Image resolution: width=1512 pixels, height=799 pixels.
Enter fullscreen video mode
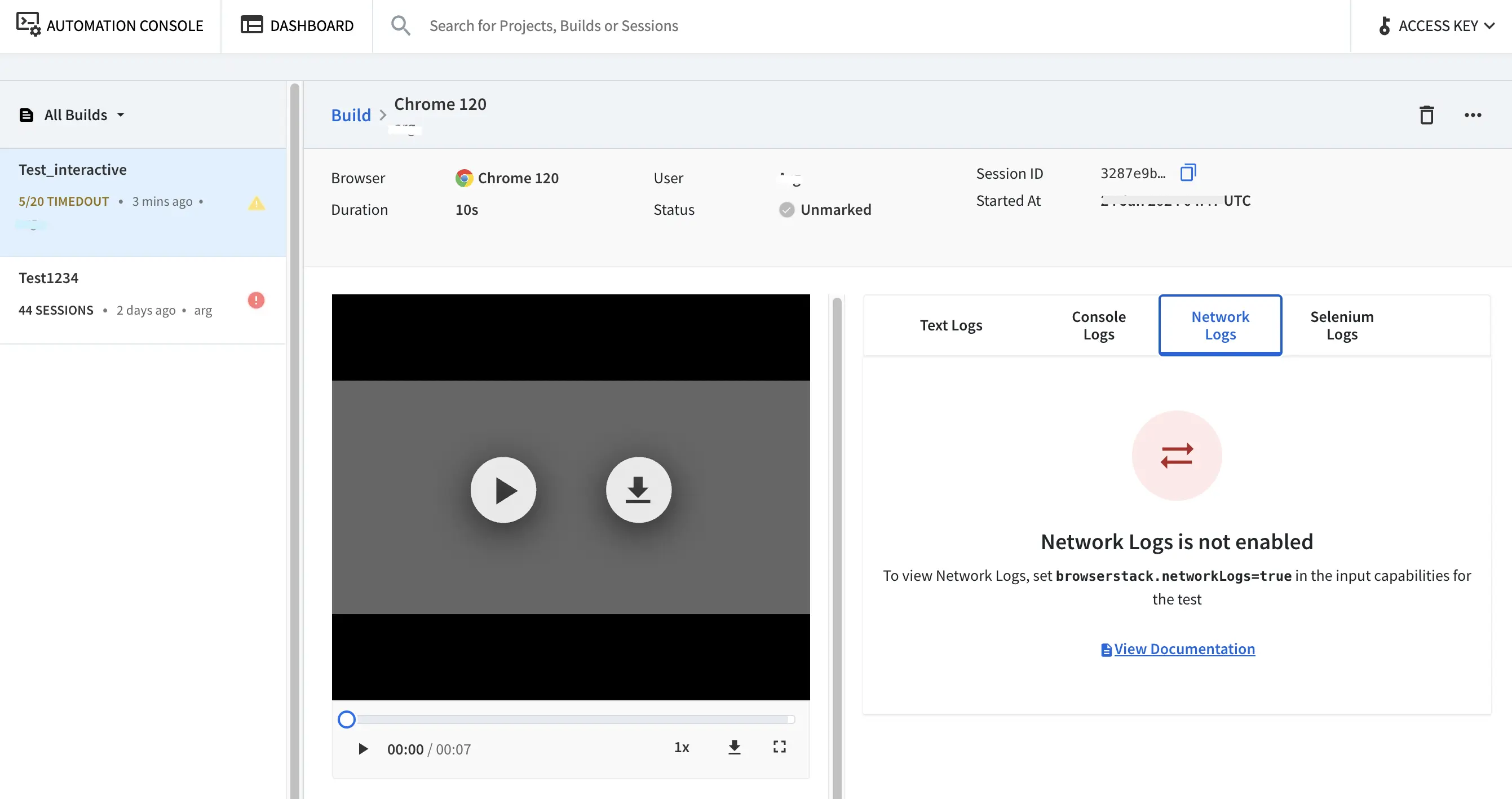(x=779, y=747)
